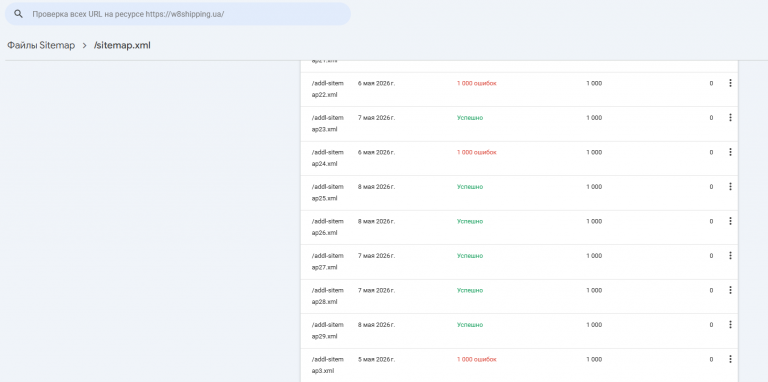The height and width of the screenshot is (382, 768).
Task: Focus the URL inspection search field
Action: 178,14
